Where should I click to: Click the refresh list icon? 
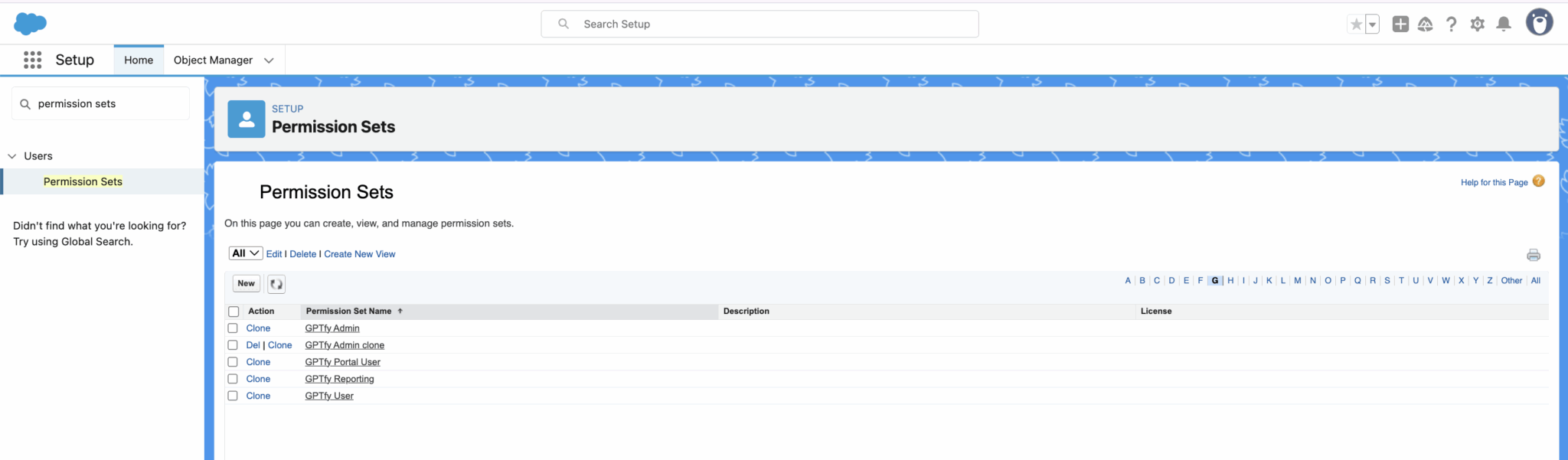276,284
